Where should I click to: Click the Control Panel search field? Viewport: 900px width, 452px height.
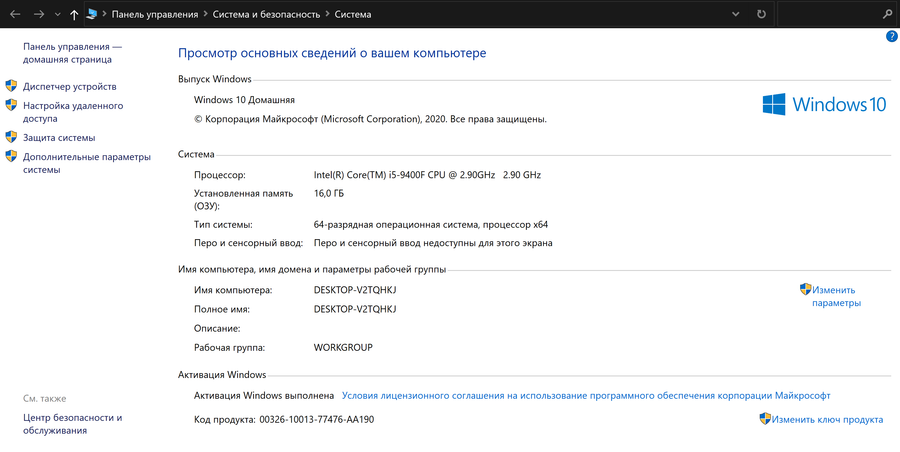828,15
